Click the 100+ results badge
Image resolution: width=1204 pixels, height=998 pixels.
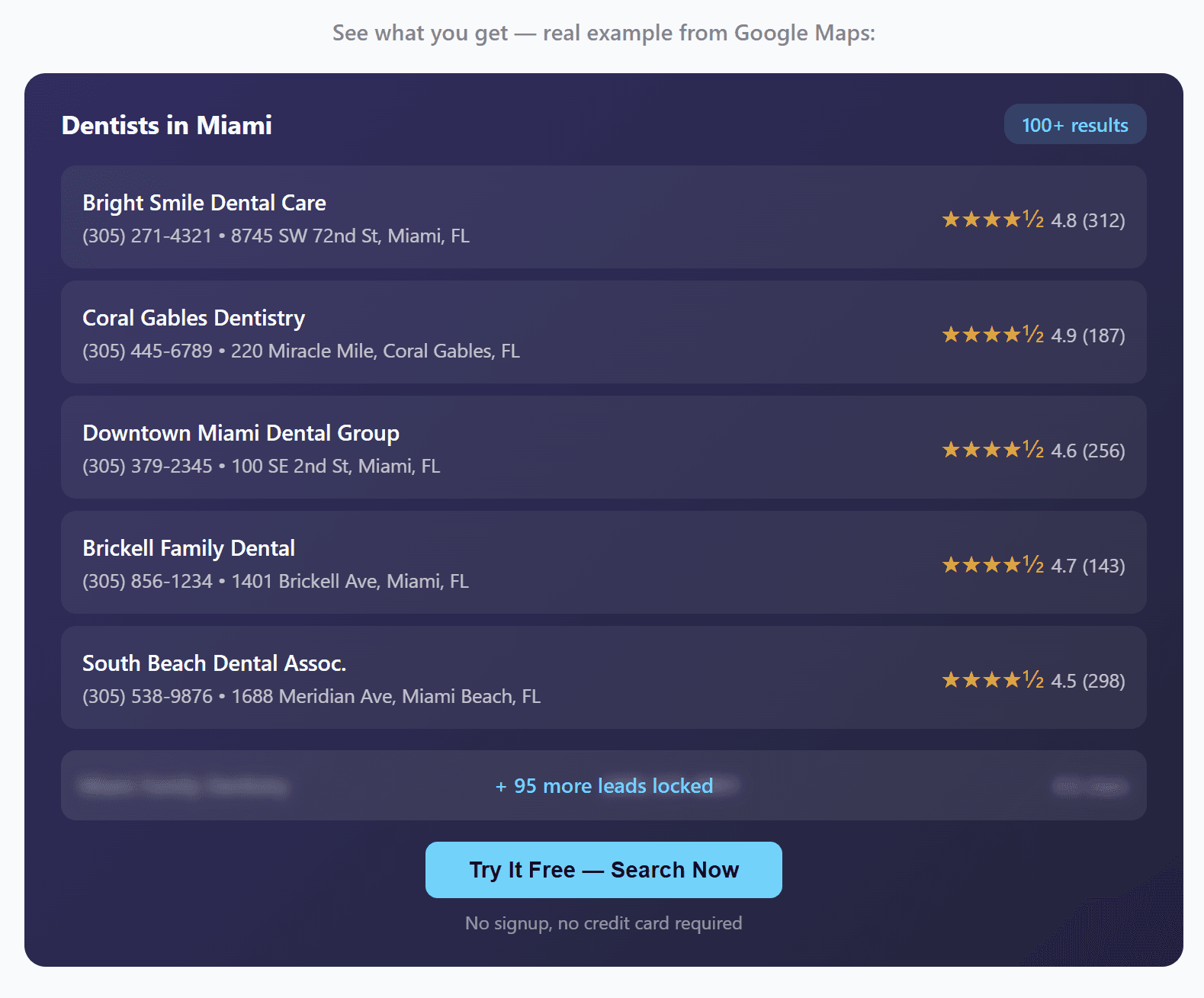(1074, 124)
